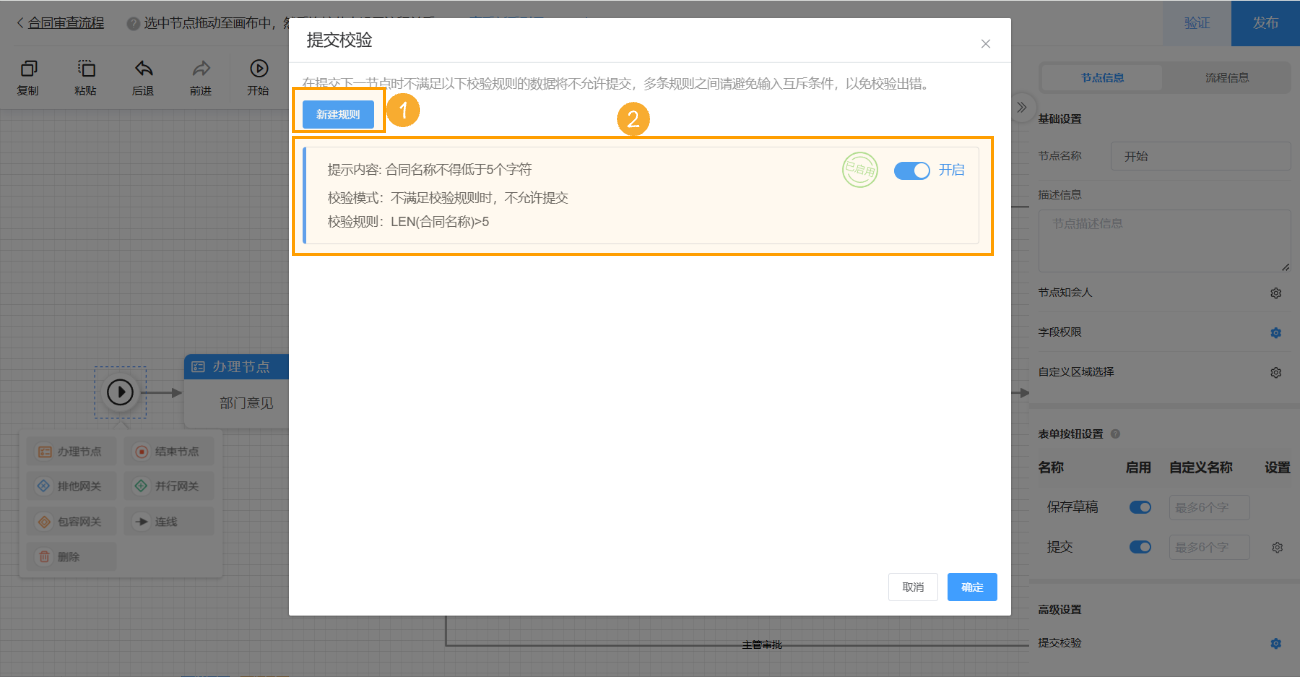Screen dimensions: 1300x677
Task: Disable the 提交 button toggle
Action: coord(1139,547)
